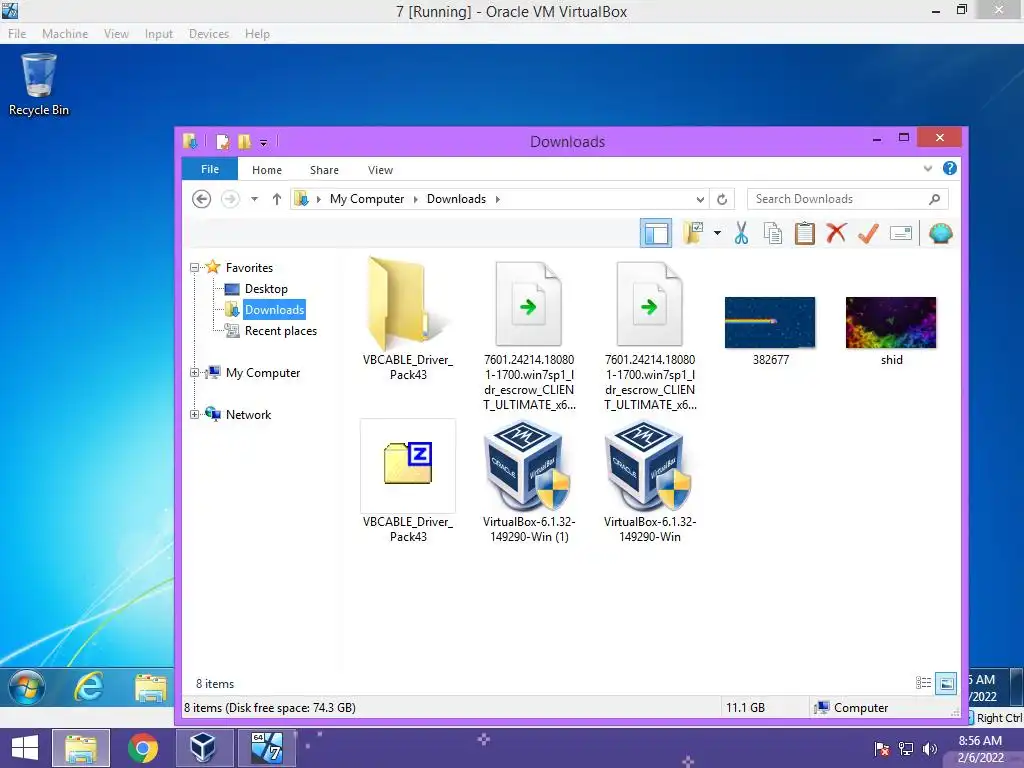Select VirtualBox-6.1.32-149290-Win installer

point(650,482)
